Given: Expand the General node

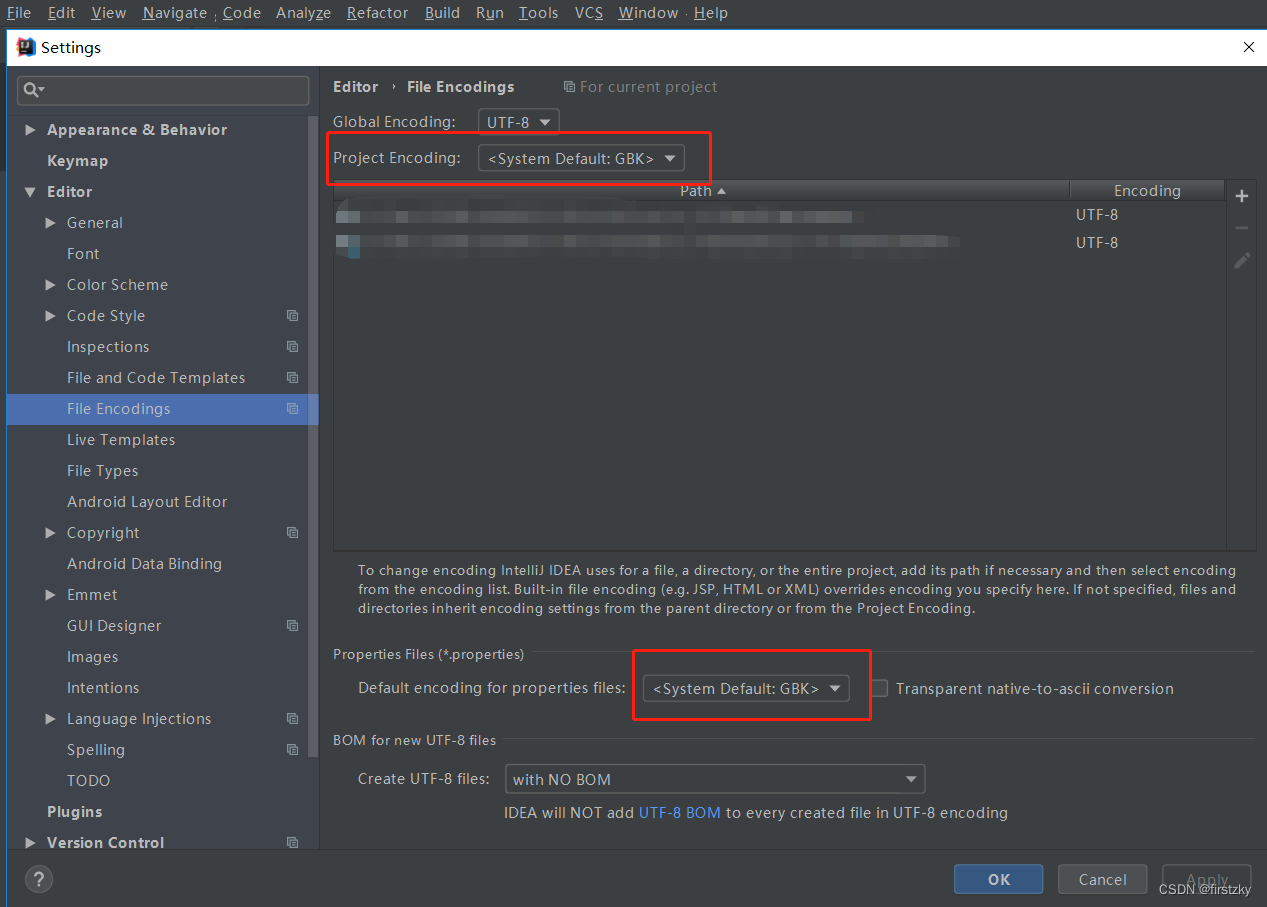Looking at the screenshot, I should pyautogui.click(x=50, y=223).
